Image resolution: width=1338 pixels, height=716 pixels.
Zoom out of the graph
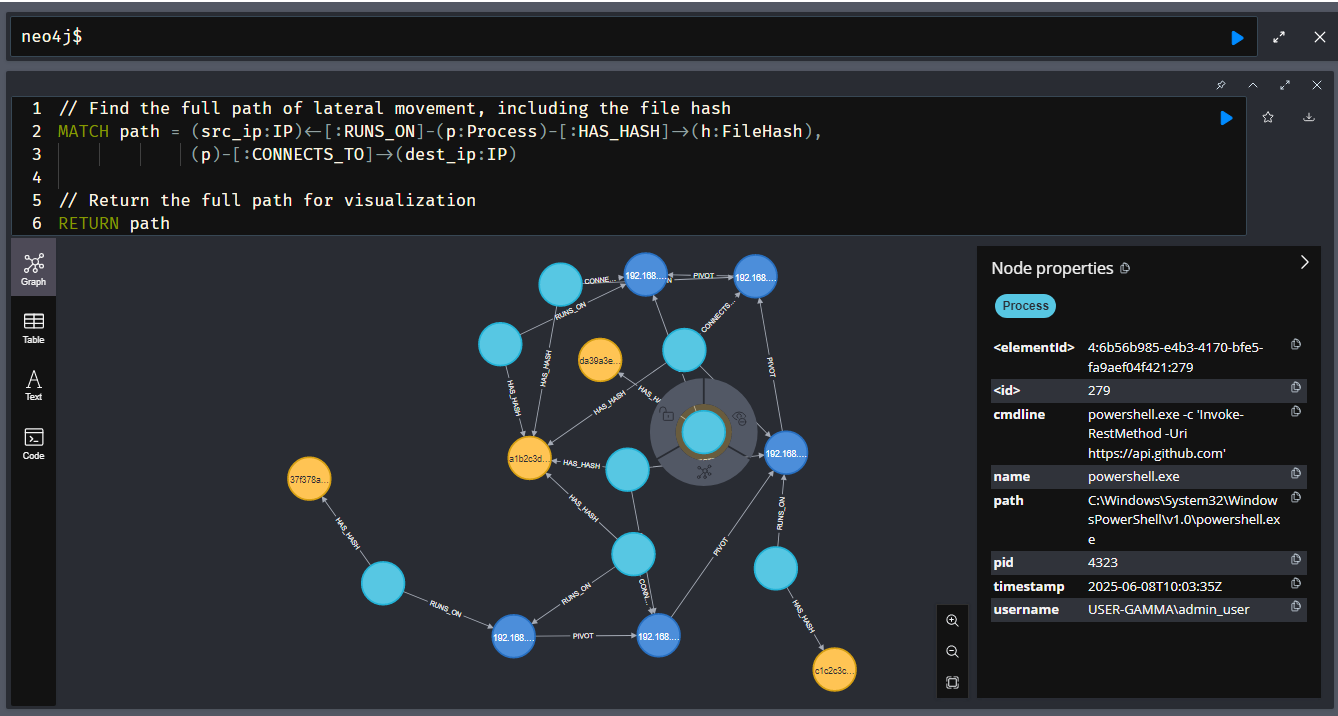(952, 651)
